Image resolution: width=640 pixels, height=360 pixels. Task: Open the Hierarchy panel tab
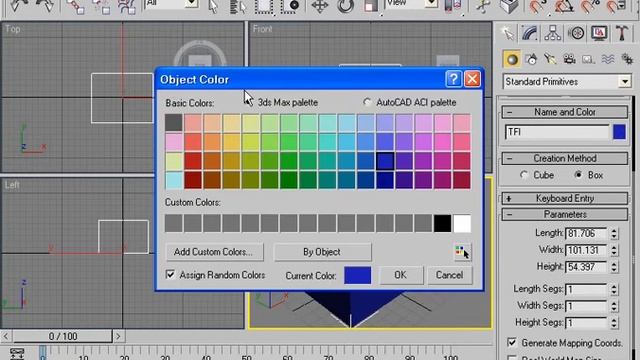552,33
